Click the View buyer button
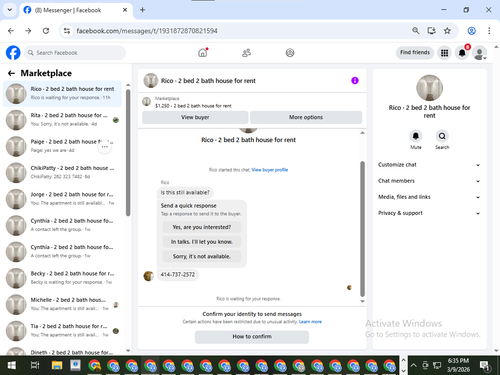This screenshot has width=500, height=375. pyautogui.click(x=195, y=117)
